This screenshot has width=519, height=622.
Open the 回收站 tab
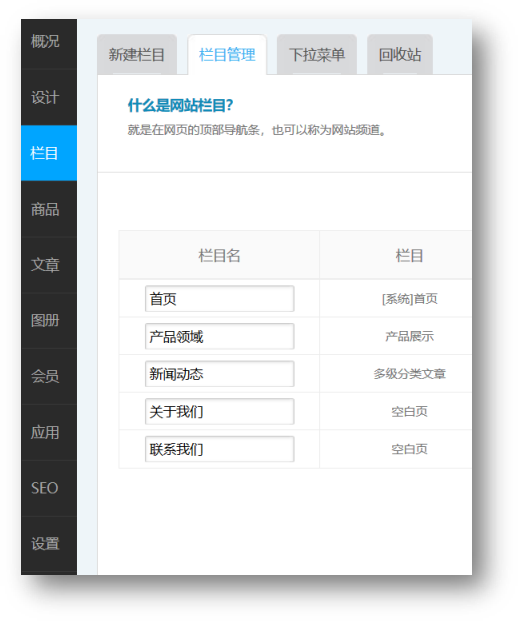click(x=400, y=54)
